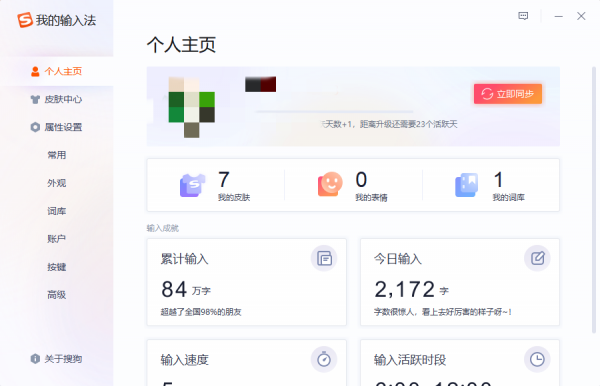Click the 个人主页 person icon
Screen dimensions: 600x386
pyautogui.click(x=35, y=72)
